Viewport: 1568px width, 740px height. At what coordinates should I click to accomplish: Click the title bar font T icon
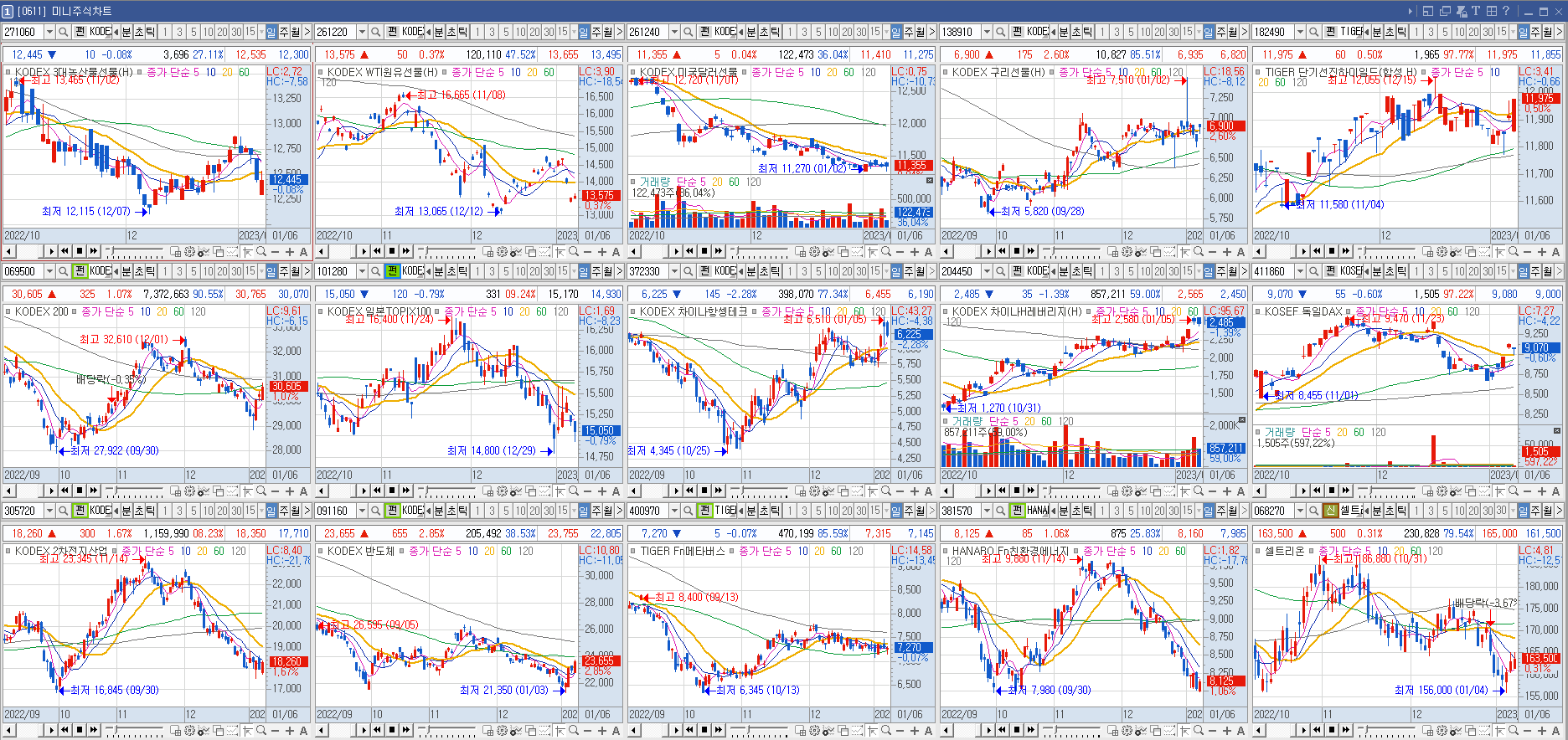(x=1476, y=11)
